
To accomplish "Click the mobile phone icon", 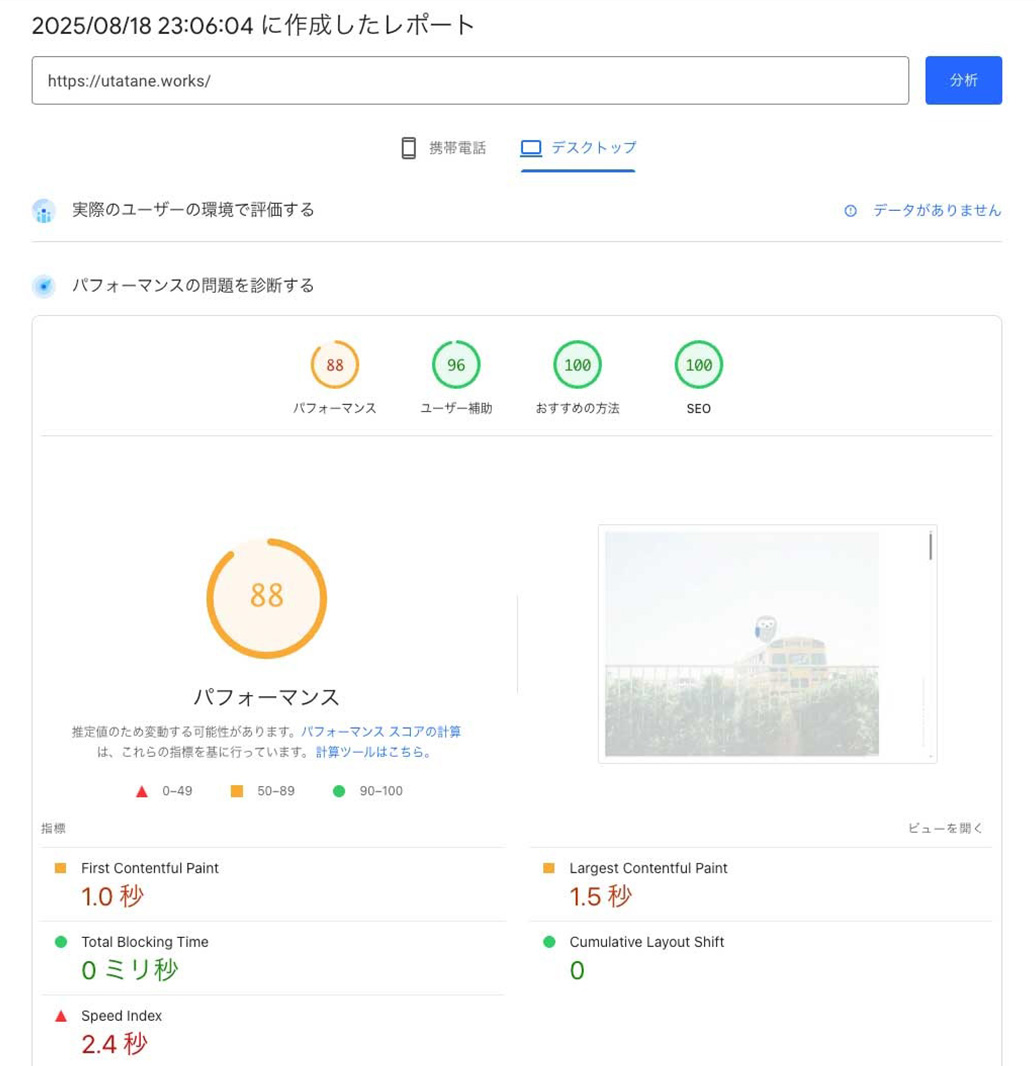I will 408,148.
